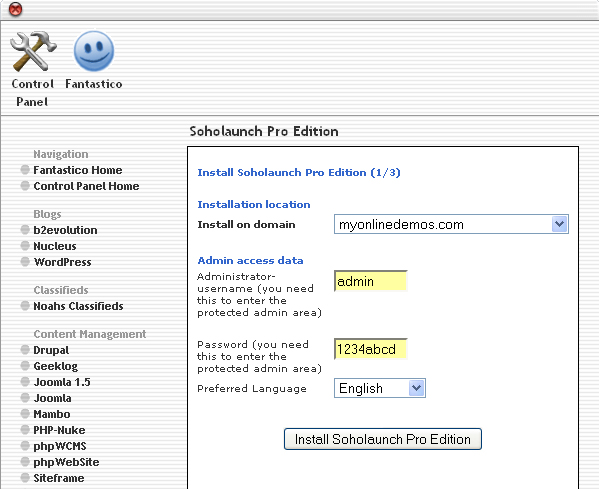Click the Fantastico label under smiley

[x=94, y=84]
